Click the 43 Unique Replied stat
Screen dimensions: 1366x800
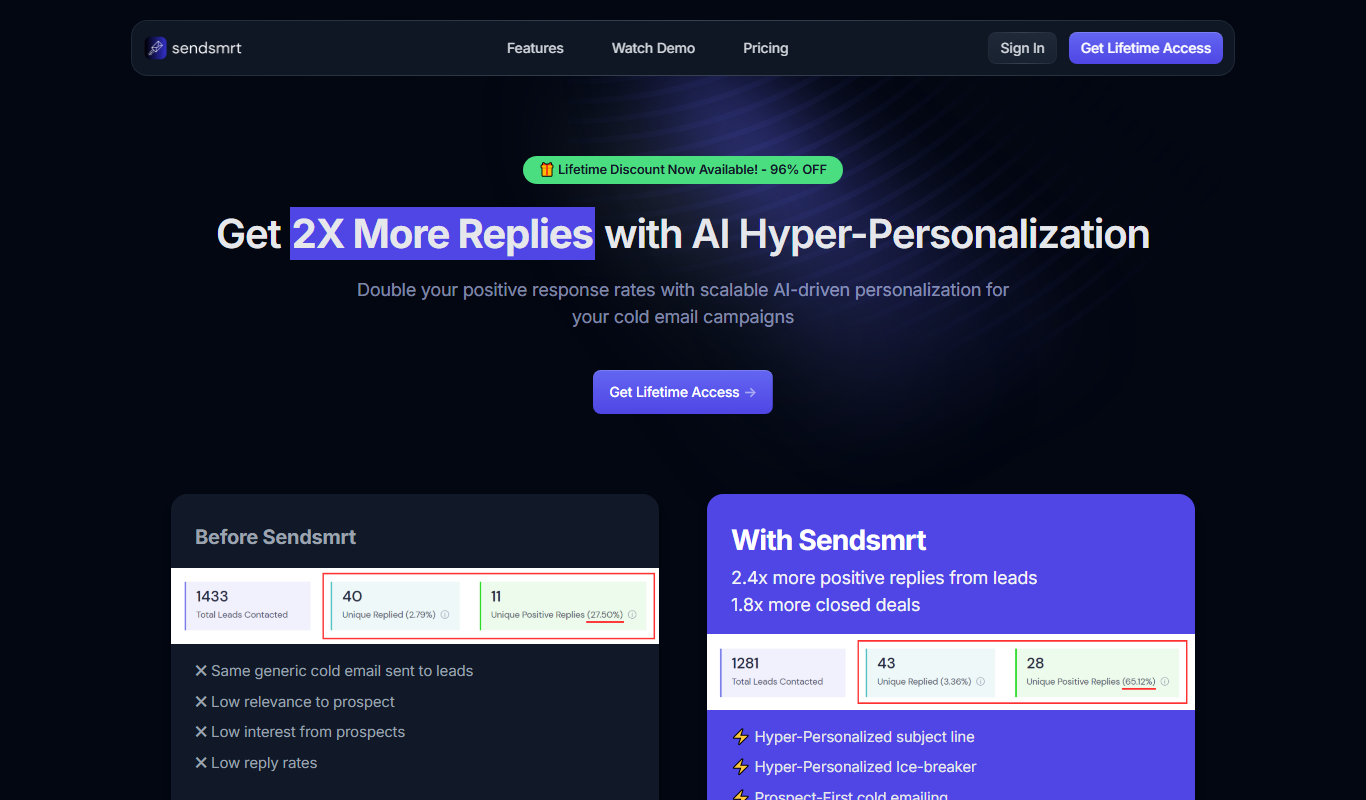tap(930, 672)
